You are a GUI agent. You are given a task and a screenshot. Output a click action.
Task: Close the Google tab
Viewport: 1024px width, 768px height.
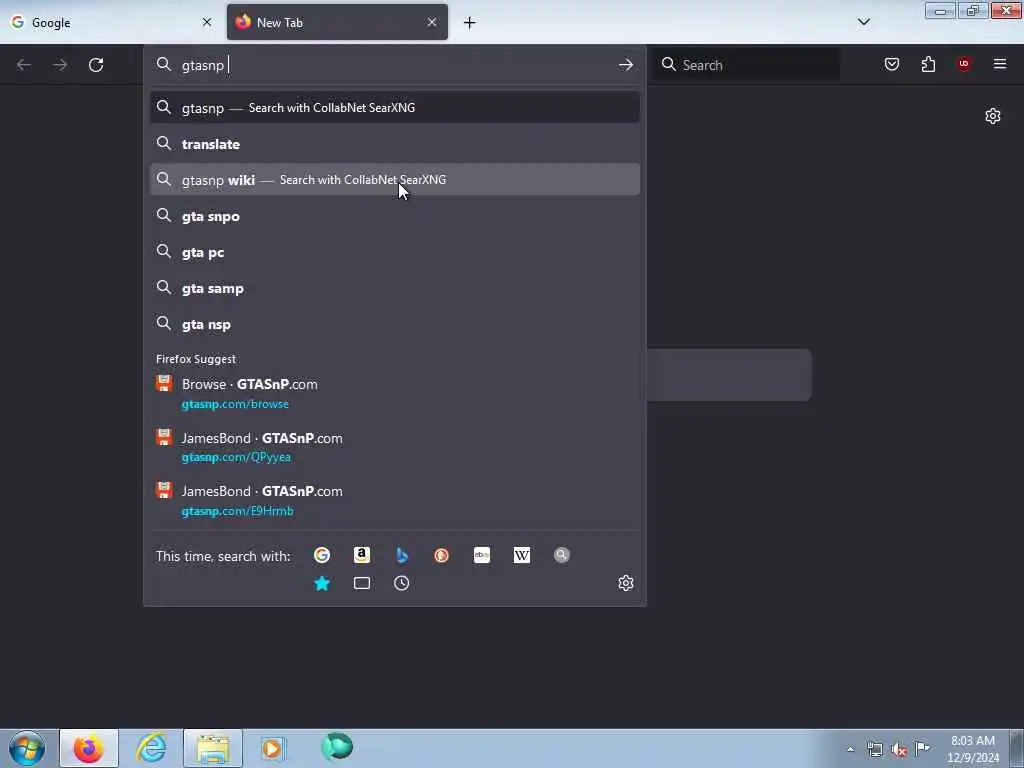click(x=207, y=22)
